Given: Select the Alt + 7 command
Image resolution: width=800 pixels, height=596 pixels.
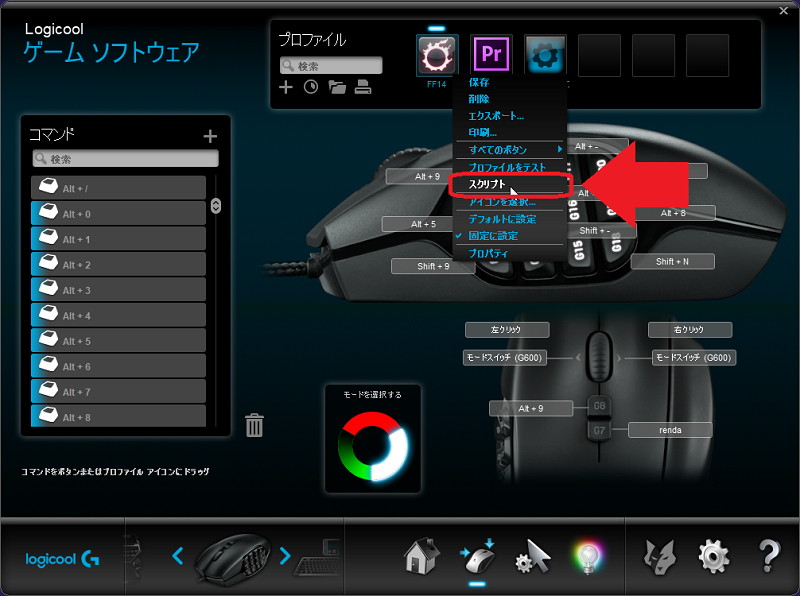Looking at the screenshot, I should [118, 391].
